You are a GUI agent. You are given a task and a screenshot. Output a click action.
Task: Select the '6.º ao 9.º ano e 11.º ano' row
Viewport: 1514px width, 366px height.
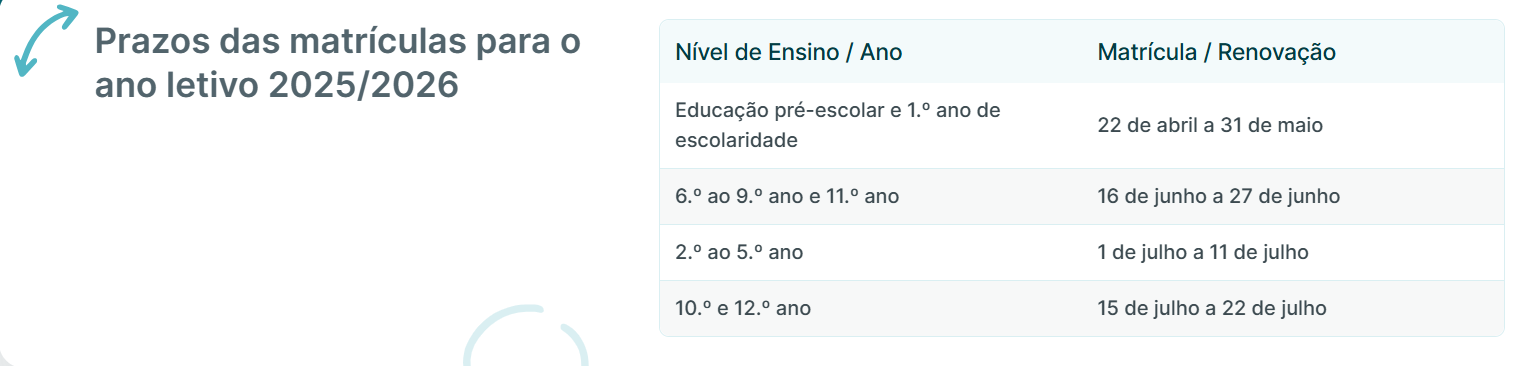coord(1082,196)
